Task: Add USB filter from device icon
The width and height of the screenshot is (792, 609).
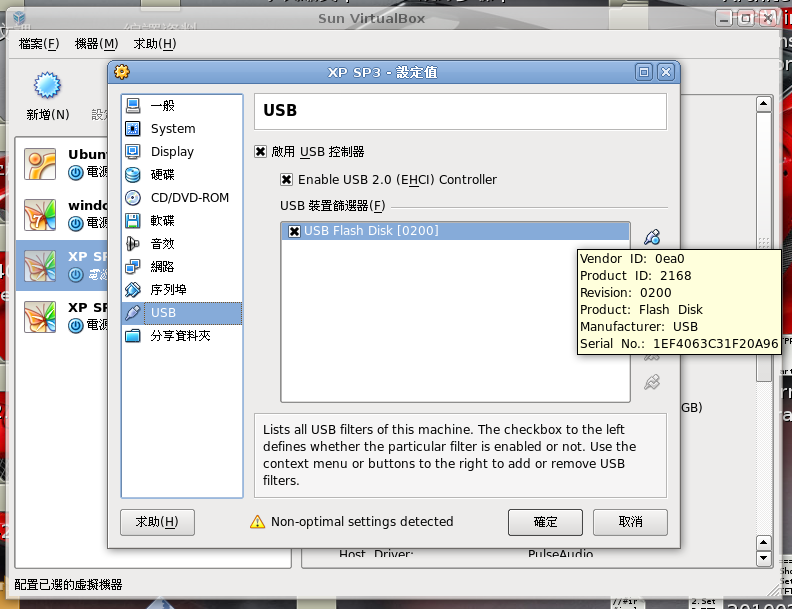Action: [x=652, y=237]
